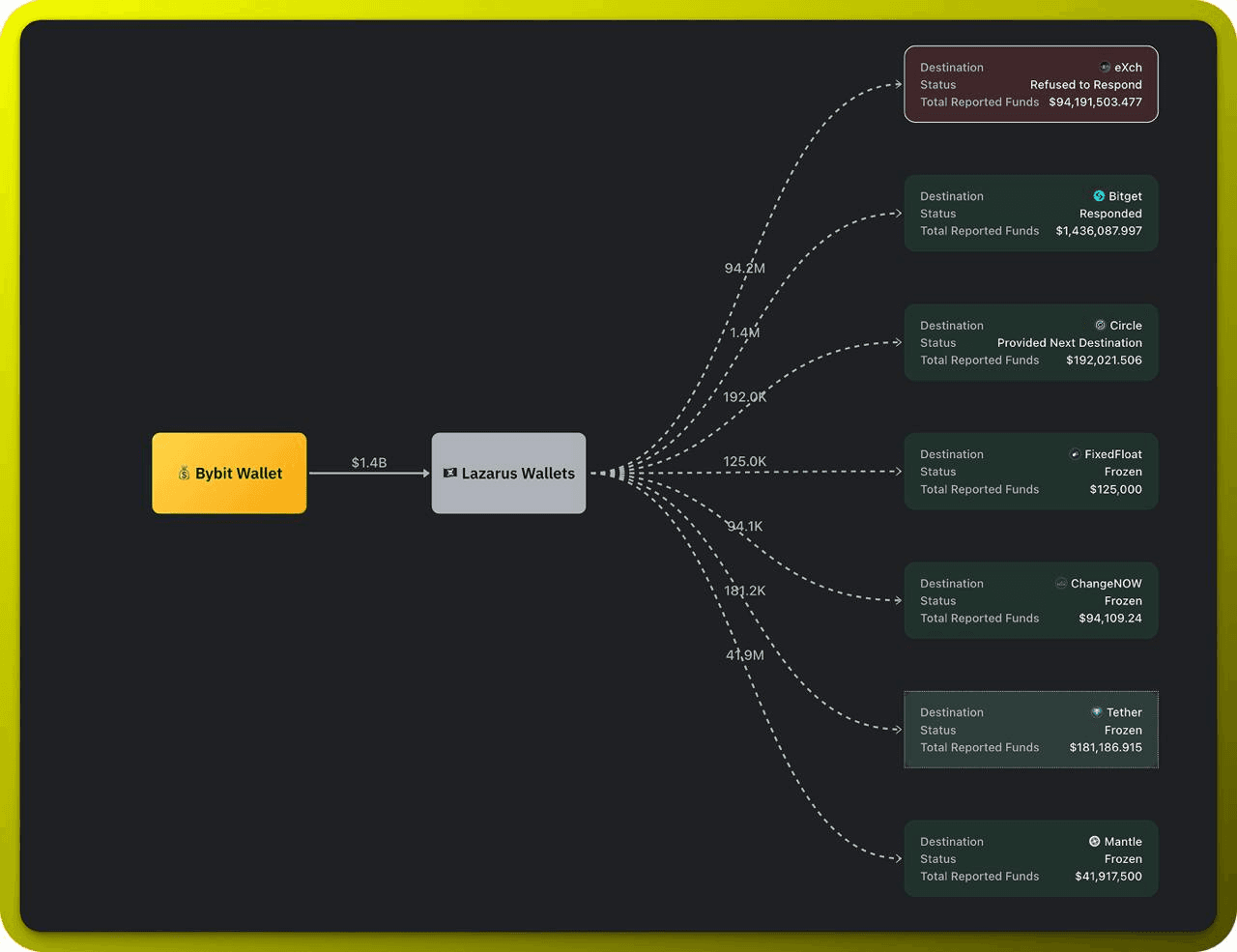
Task: Click the $125,000 funds value
Action: (x=1115, y=490)
